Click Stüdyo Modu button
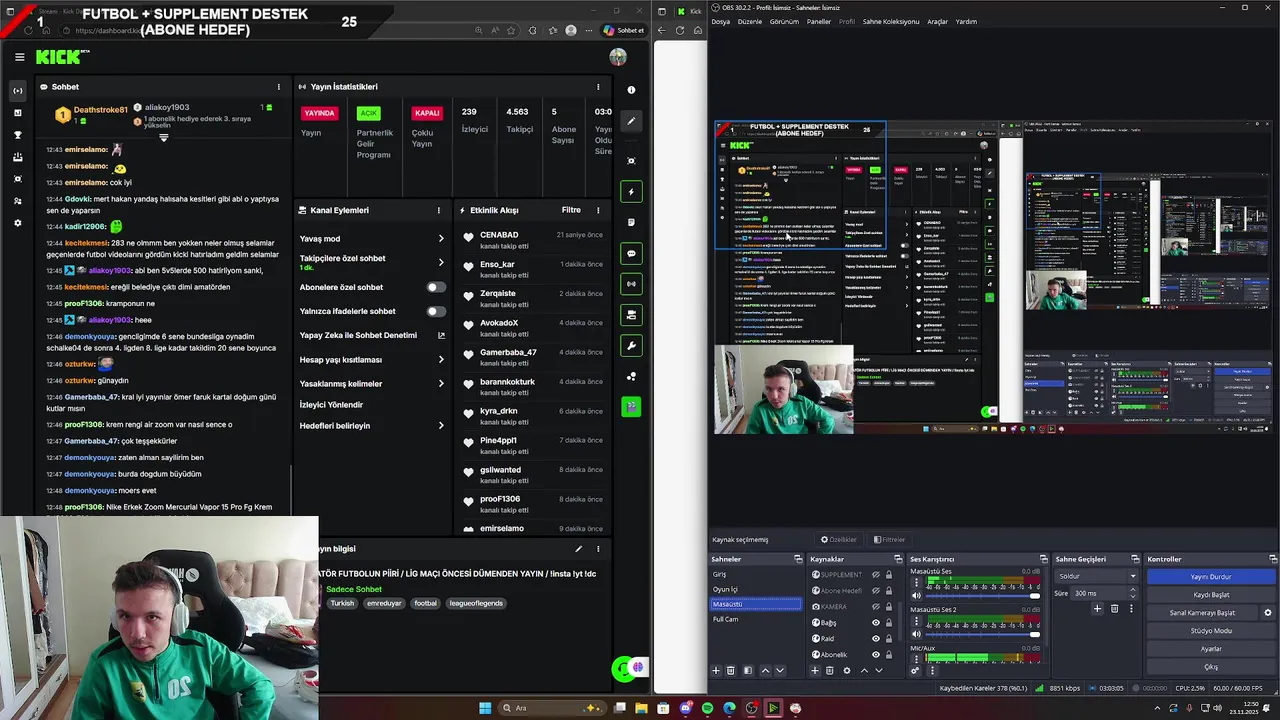The width and height of the screenshot is (1280, 720). pos(1211,631)
